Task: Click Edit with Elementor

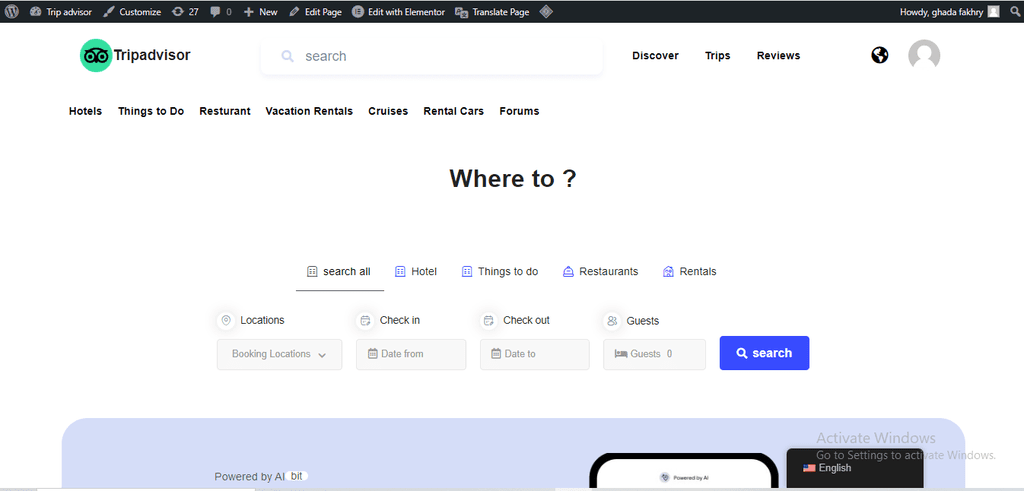Action: pos(398,12)
